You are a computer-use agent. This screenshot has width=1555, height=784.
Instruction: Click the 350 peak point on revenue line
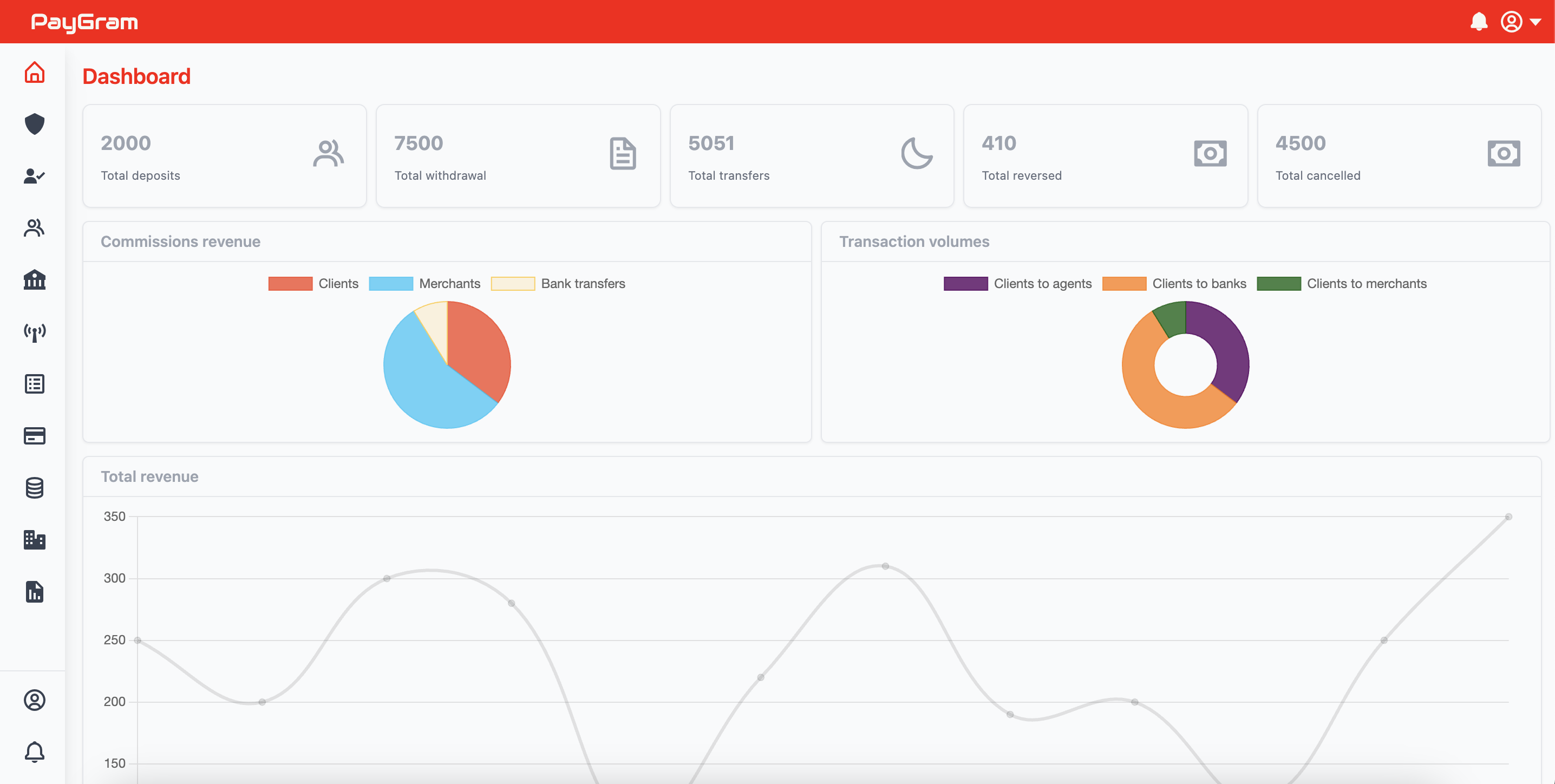point(1508,517)
